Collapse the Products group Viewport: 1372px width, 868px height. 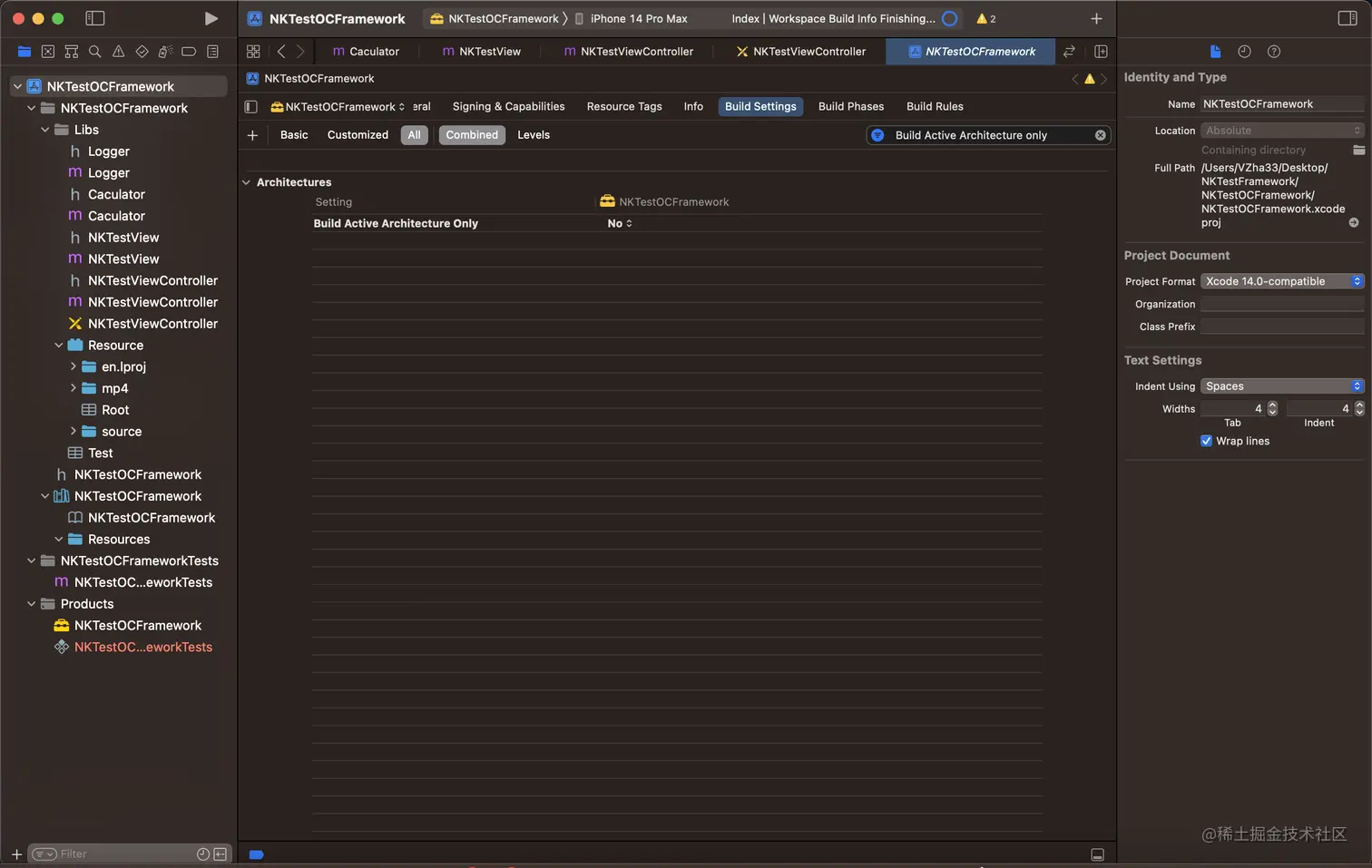pyautogui.click(x=32, y=604)
